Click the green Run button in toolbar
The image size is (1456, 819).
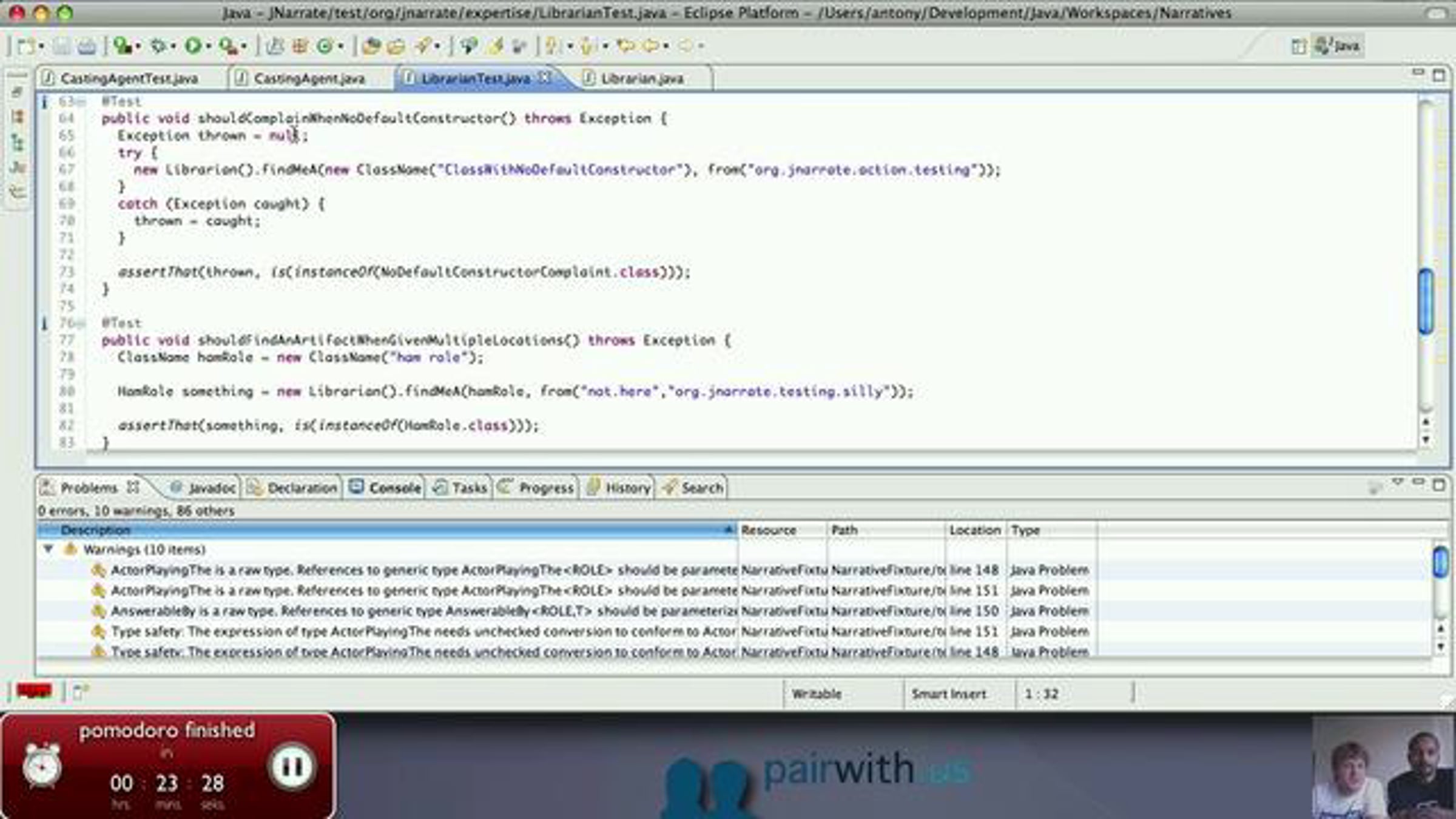coord(193,45)
